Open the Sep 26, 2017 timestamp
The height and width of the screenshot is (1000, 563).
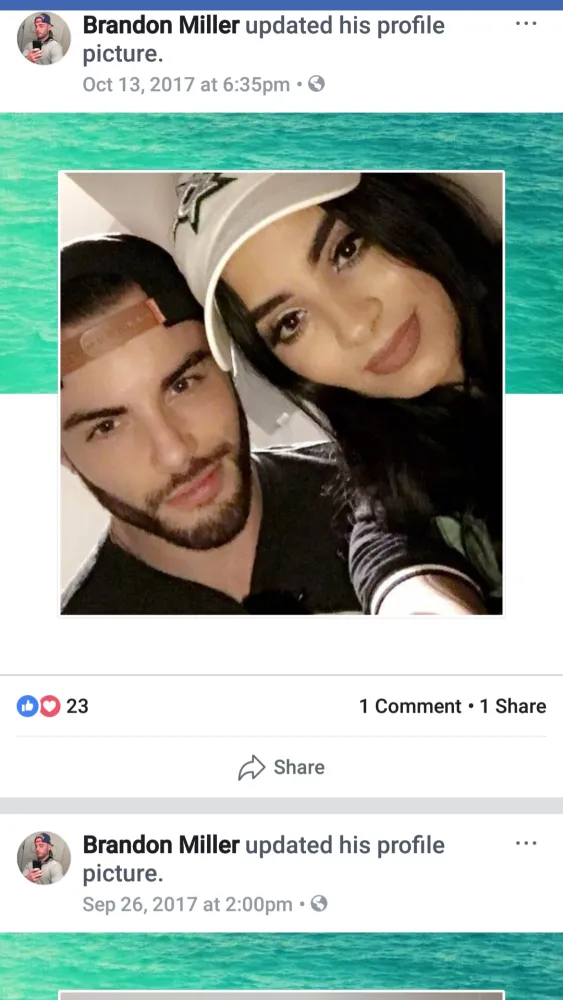187,904
